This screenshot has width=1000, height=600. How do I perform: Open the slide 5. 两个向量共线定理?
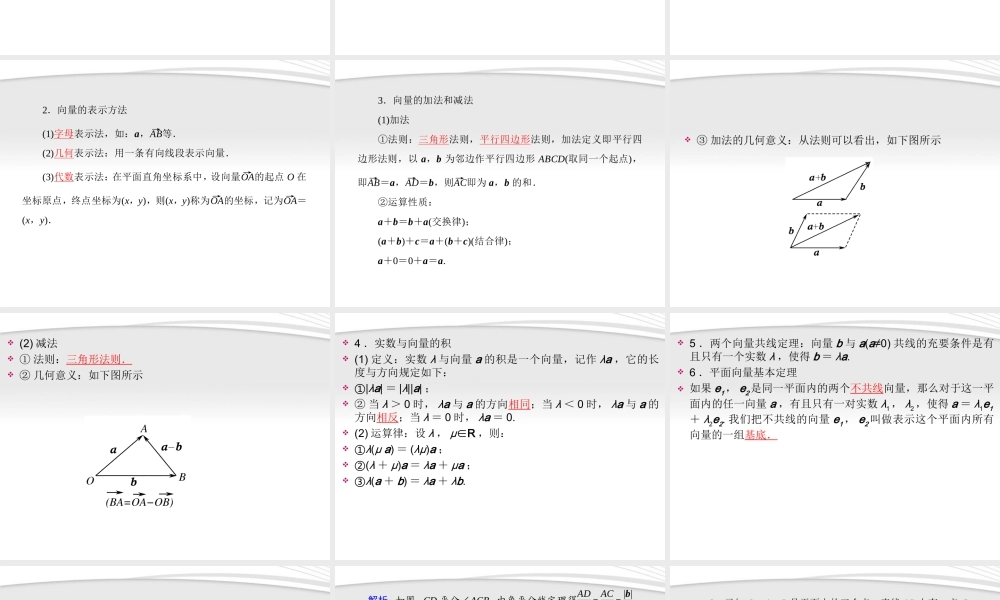pyautogui.click(x=835, y=436)
